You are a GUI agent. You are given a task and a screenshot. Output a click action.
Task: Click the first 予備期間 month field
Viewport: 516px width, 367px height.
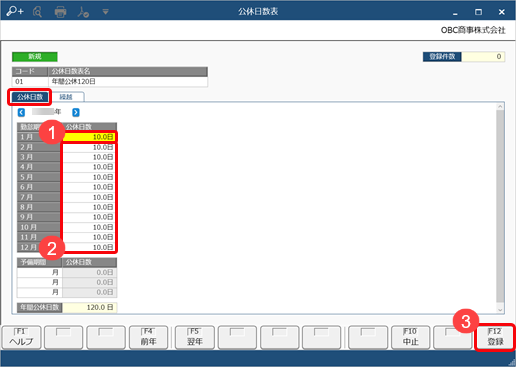pyautogui.click(x=39, y=272)
